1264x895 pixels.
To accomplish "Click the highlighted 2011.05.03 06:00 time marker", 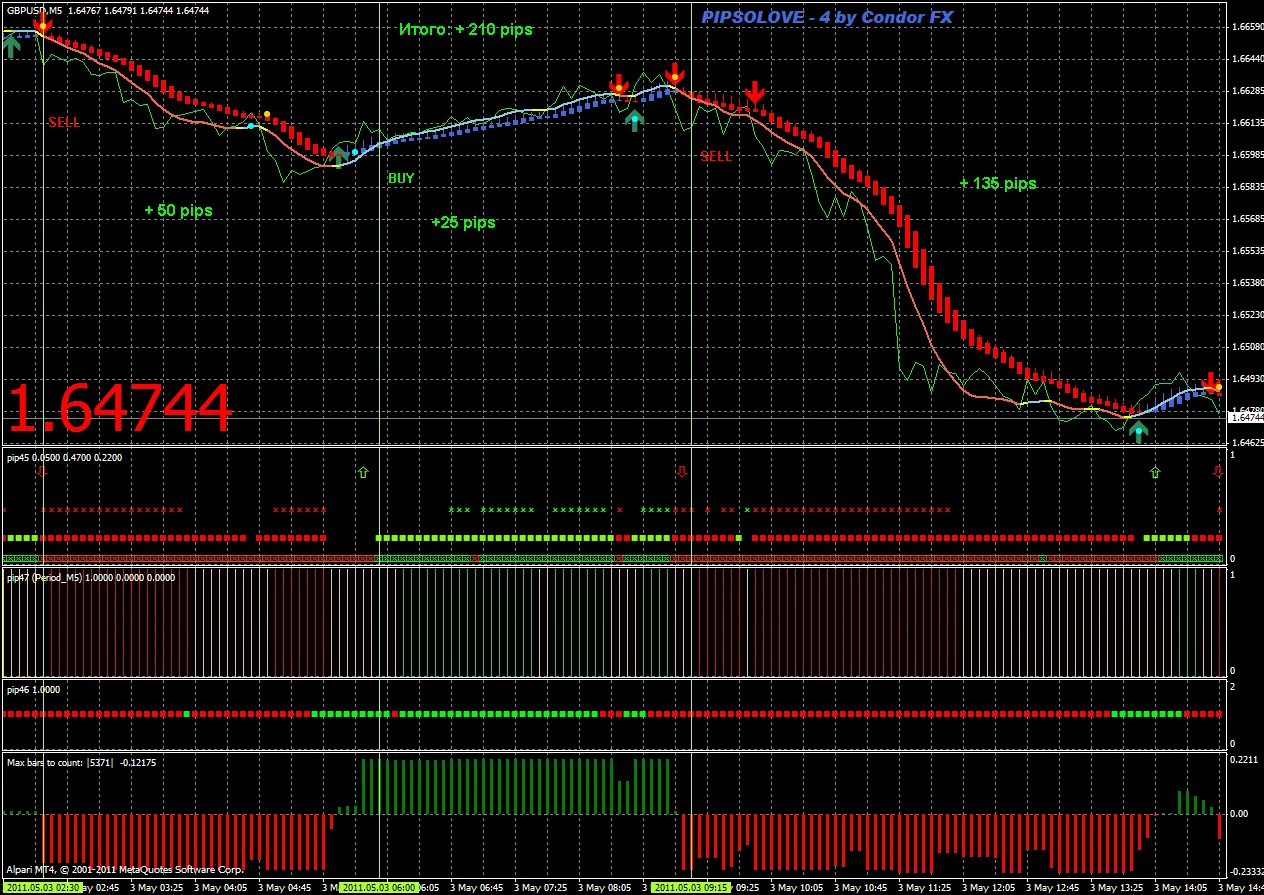I will coord(378,887).
